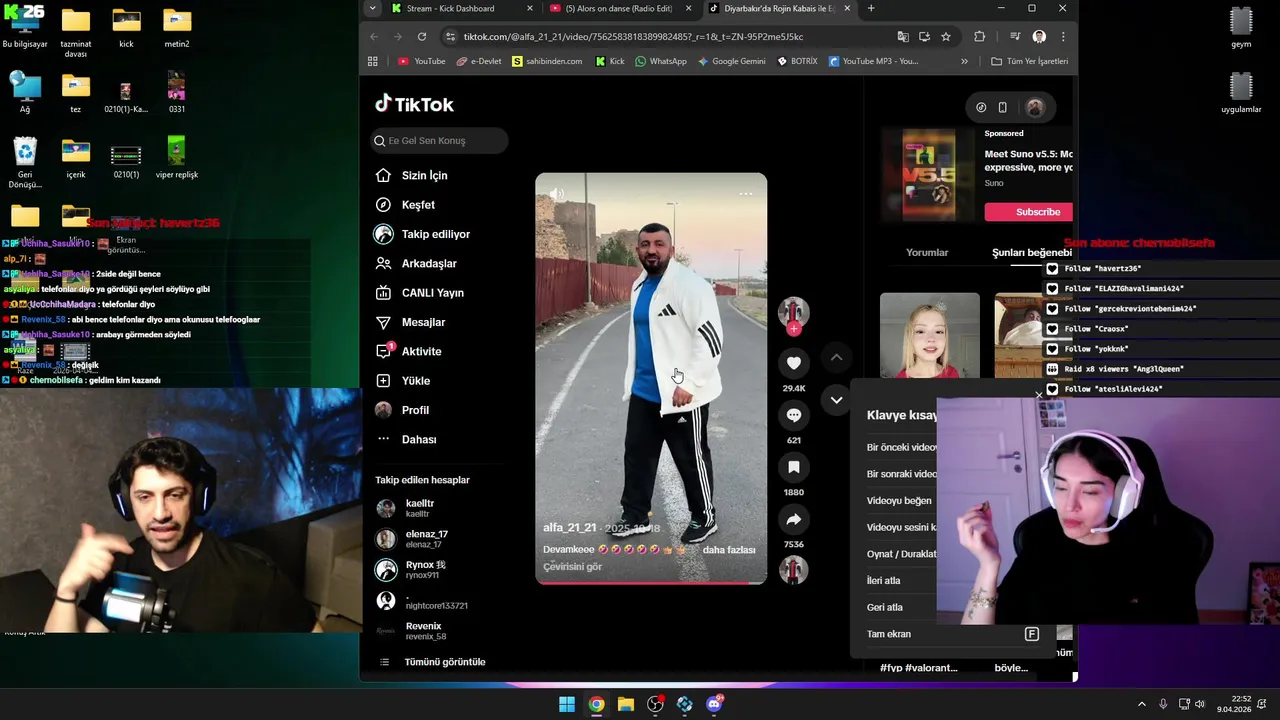Click the video progress bar
The image size is (1280, 720).
[x=651, y=582]
